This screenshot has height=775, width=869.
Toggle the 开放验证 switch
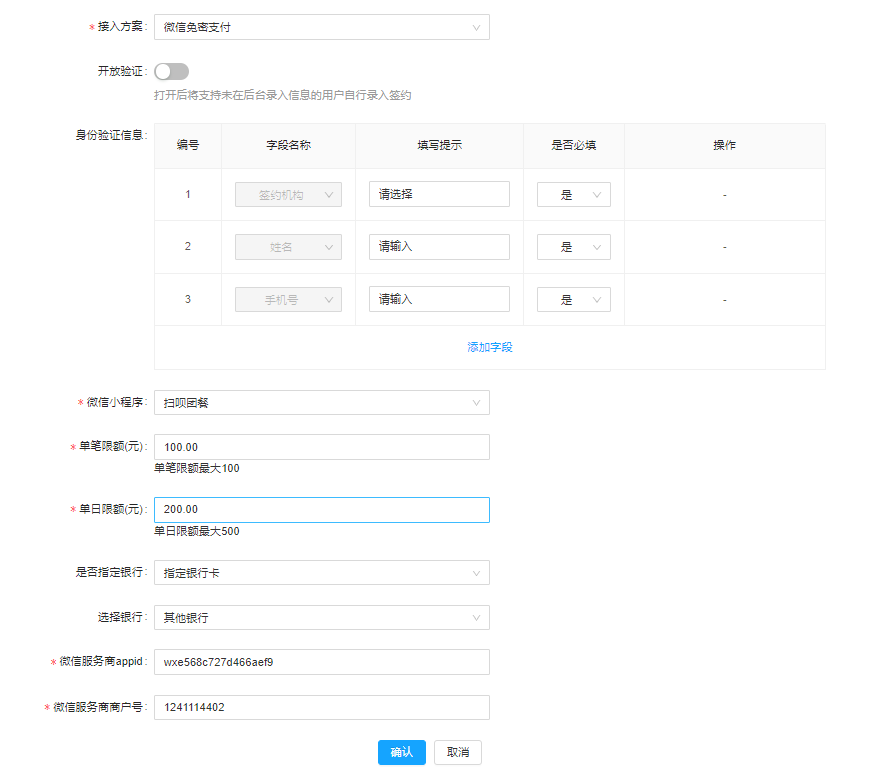(172, 72)
